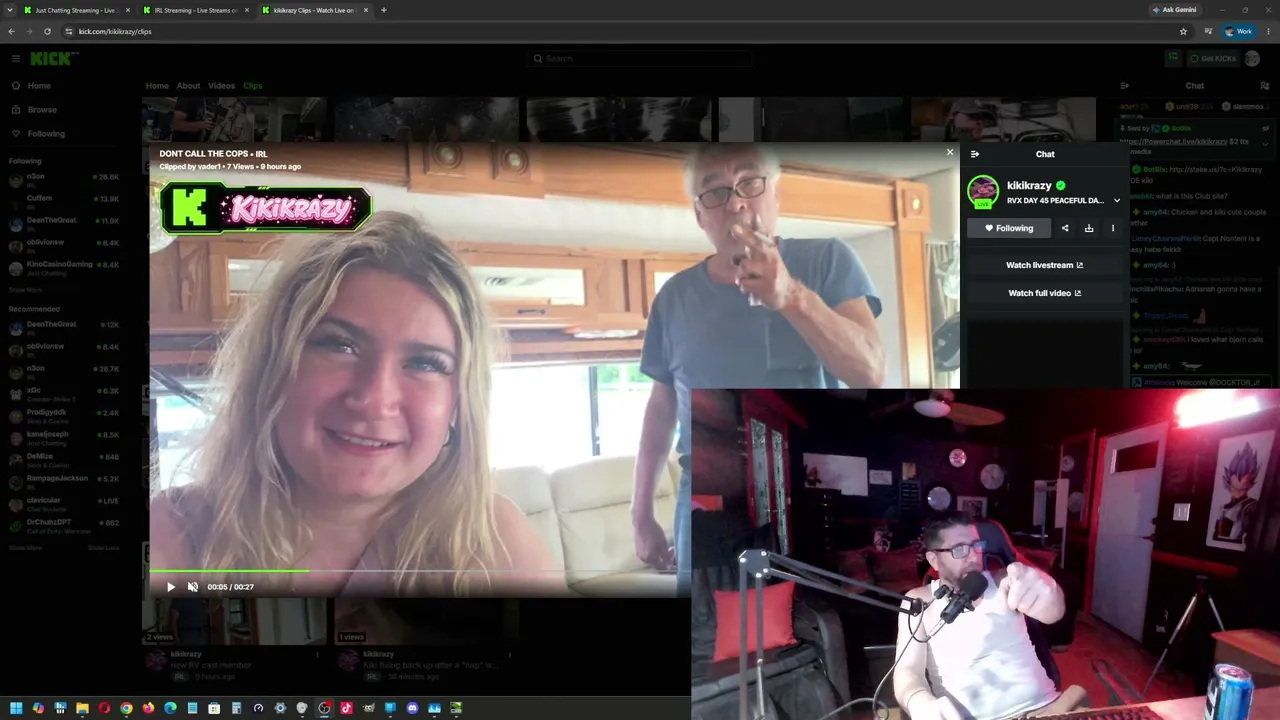Reload the current page
Image resolution: width=1280 pixels, height=720 pixels.
[47, 31]
